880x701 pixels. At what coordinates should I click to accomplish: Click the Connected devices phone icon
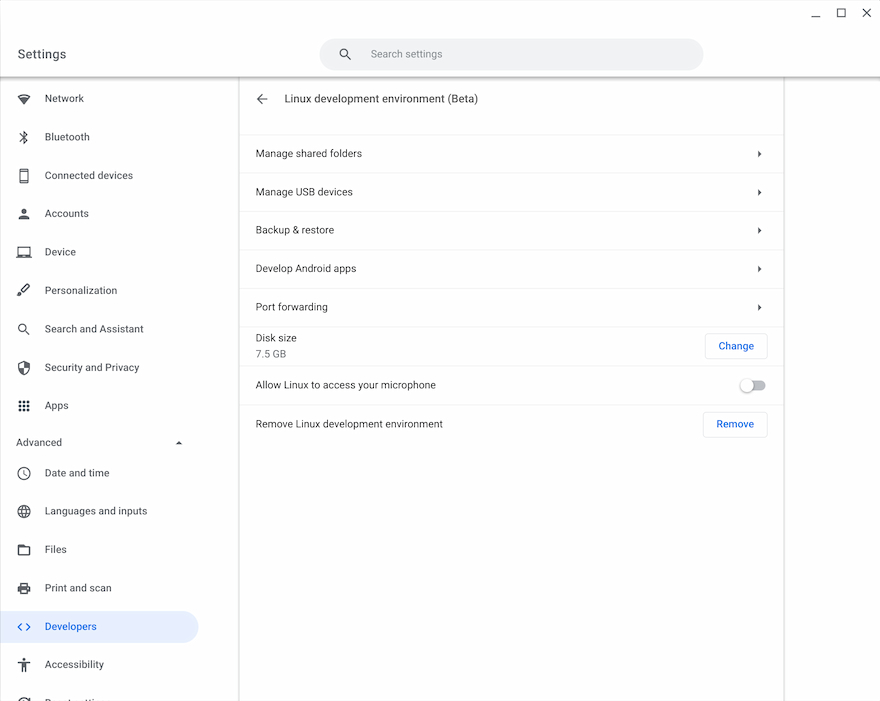click(x=24, y=176)
